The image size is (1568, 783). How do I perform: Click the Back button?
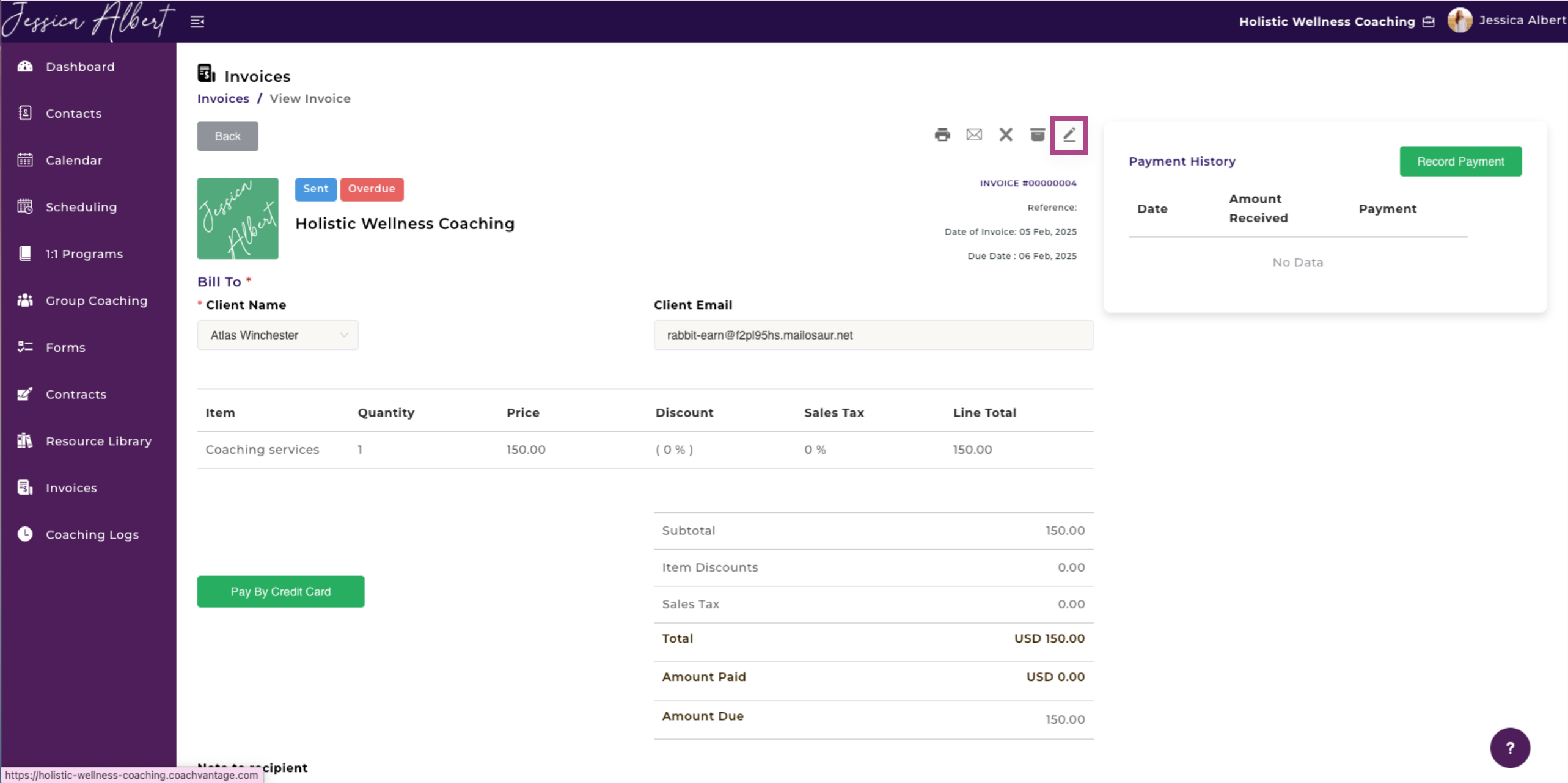tap(227, 136)
